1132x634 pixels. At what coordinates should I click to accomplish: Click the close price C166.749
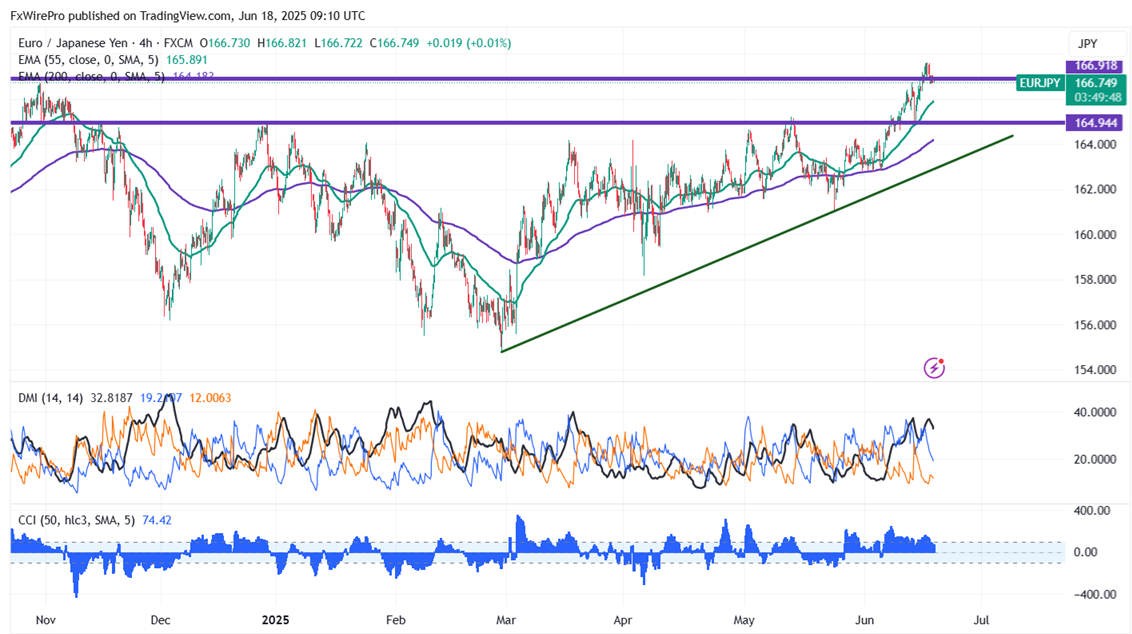(394, 43)
